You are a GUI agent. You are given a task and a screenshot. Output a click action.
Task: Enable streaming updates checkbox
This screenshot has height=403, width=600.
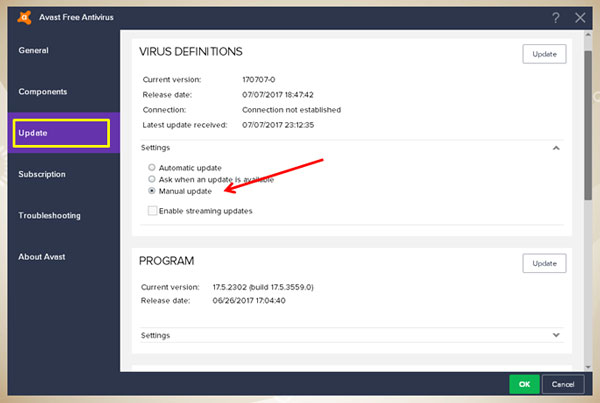coord(152,210)
